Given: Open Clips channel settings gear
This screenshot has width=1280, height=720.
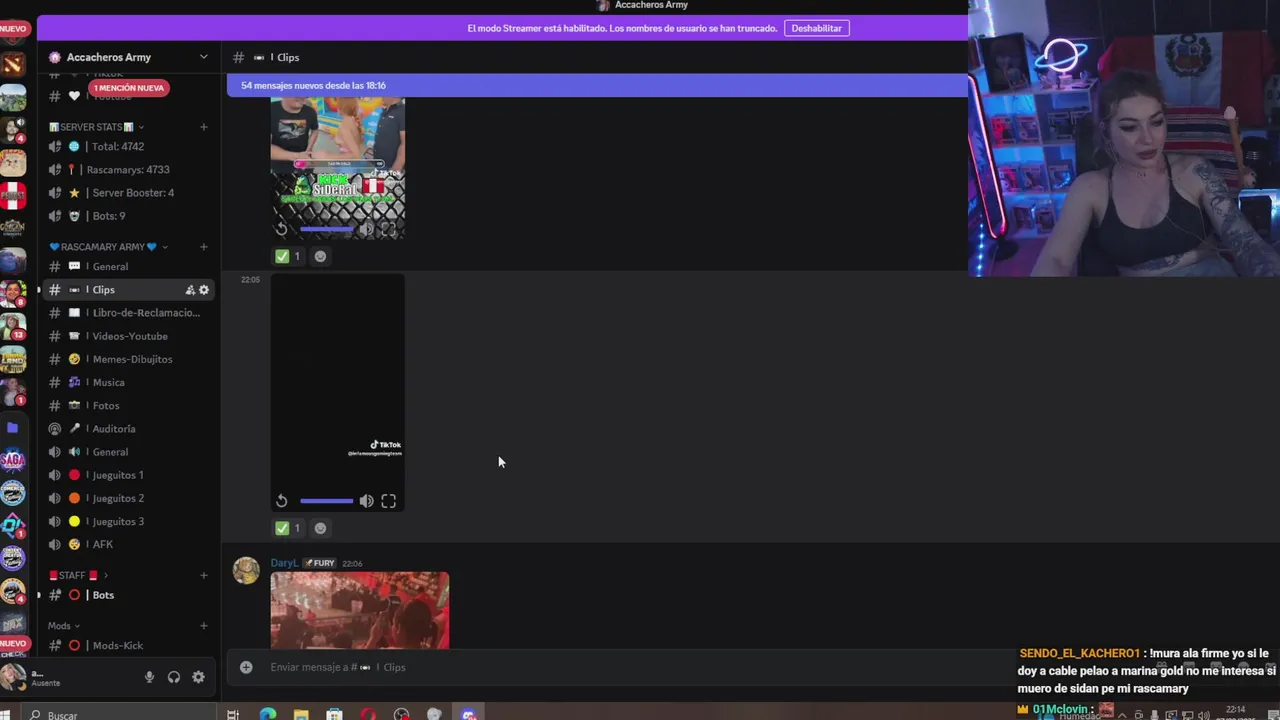Looking at the screenshot, I should 204,290.
